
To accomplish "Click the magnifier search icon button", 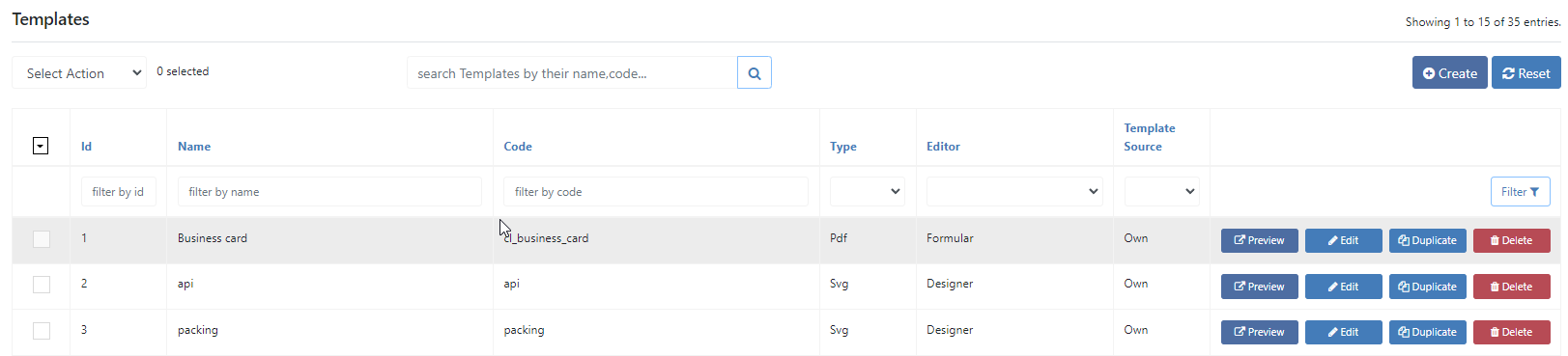I will 754,72.
